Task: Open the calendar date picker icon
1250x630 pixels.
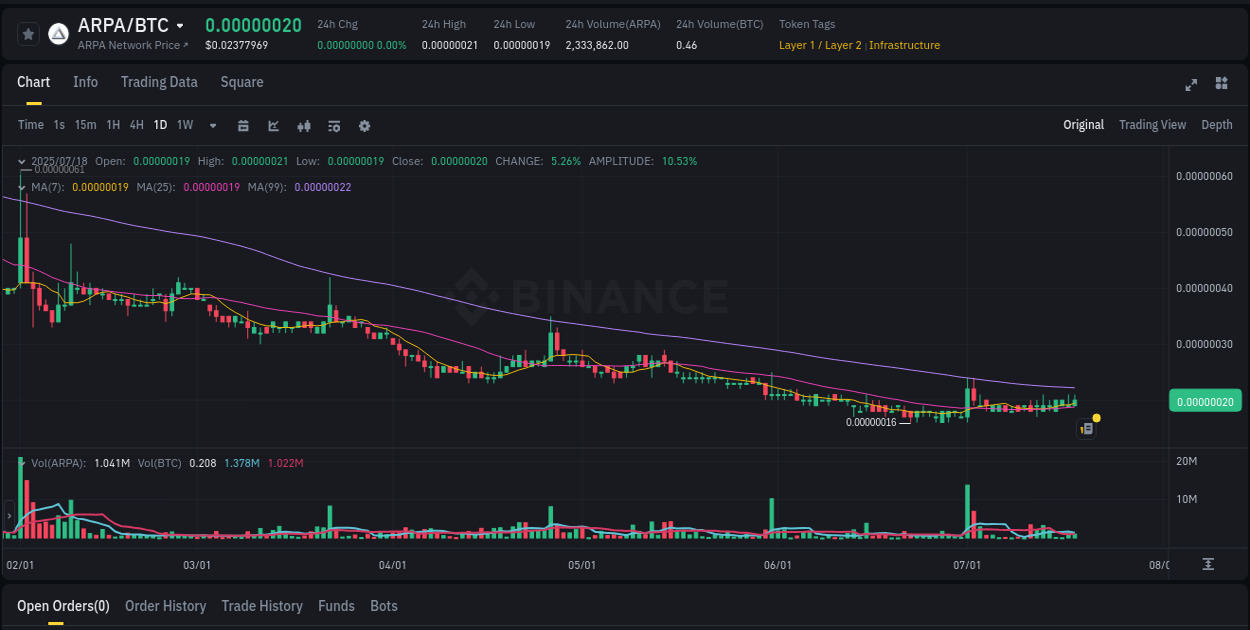Action: (x=243, y=126)
